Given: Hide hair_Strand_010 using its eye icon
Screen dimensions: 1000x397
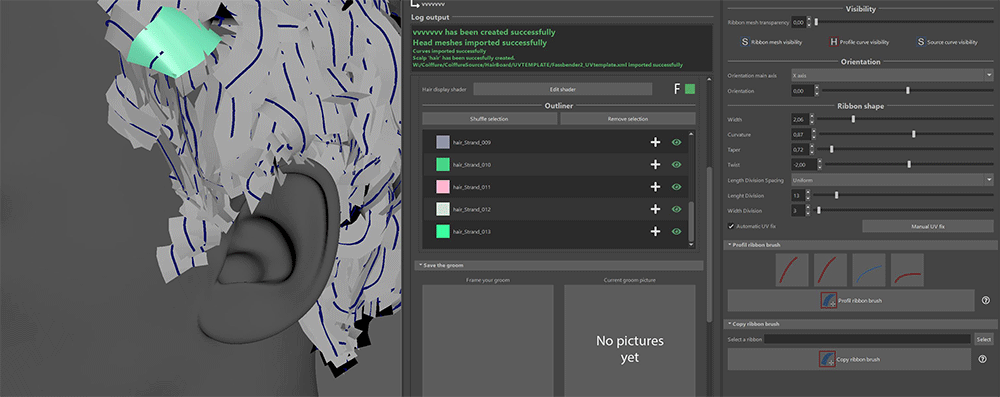Looking at the screenshot, I should tap(677, 165).
